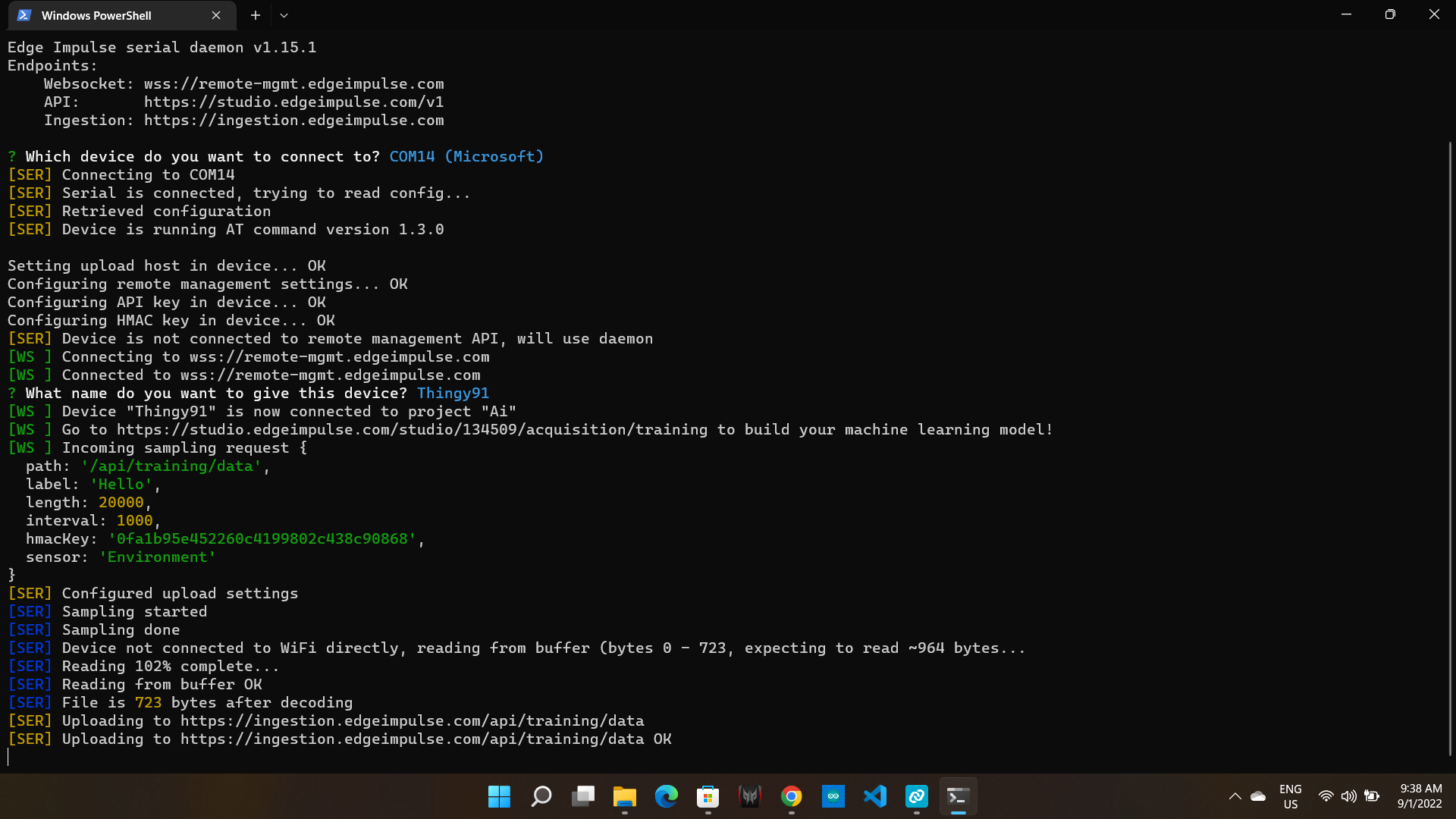Open the Microsoft Store

click(x=708, y=796)
